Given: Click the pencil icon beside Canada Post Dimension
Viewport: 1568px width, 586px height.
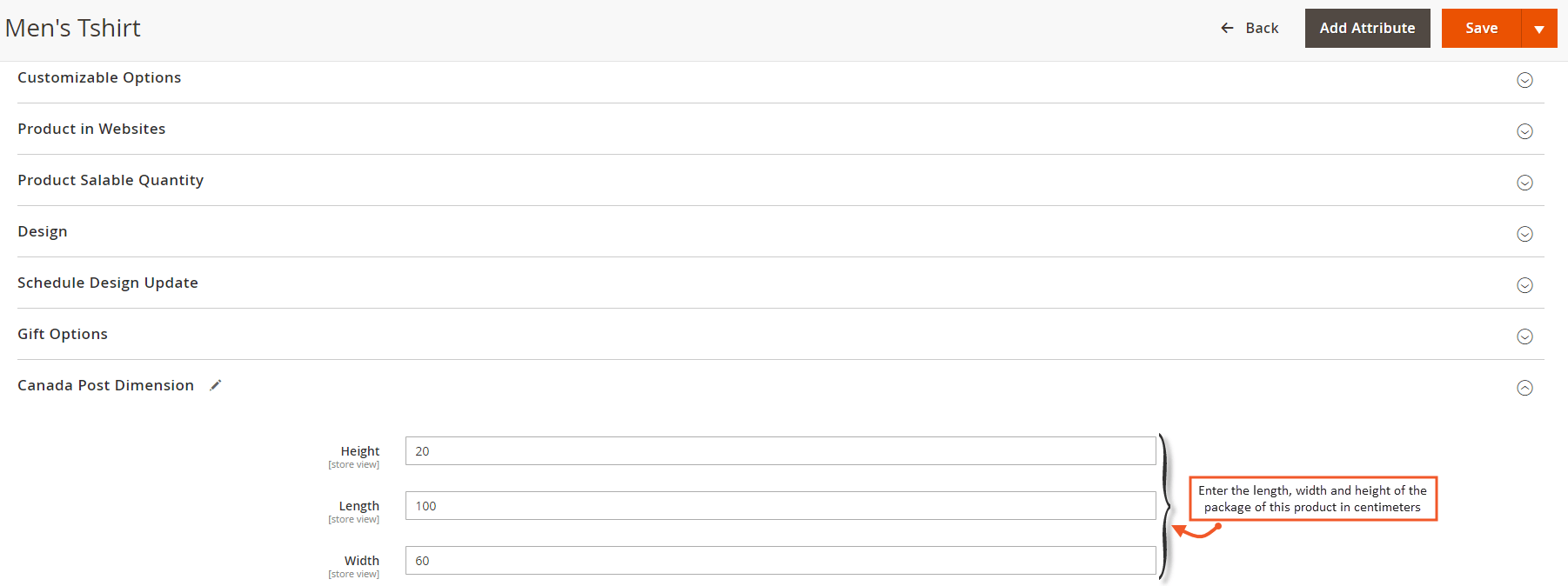Looking at the screenshot, I should pyautogui.click(x=216, y=385).
